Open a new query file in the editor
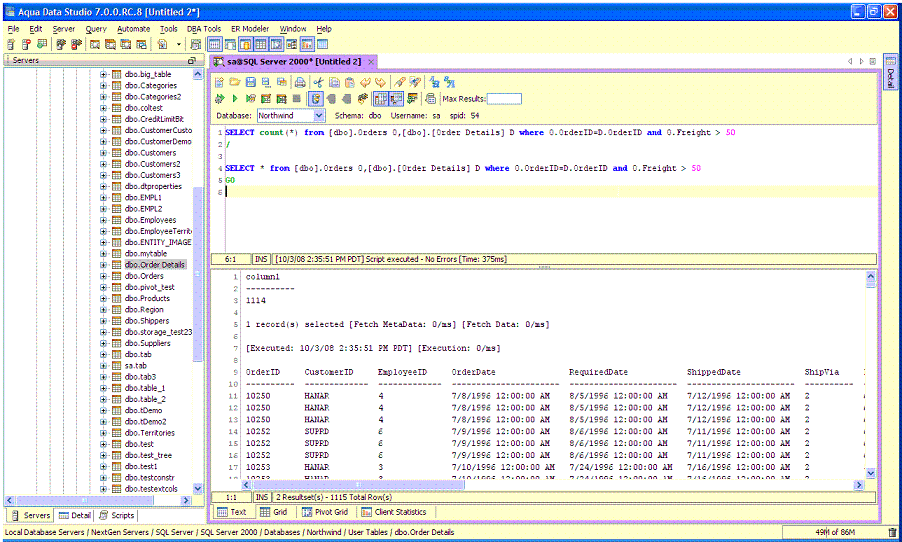Screen dimensions: 902x542 pyautogui.click(x=219, y=82)
